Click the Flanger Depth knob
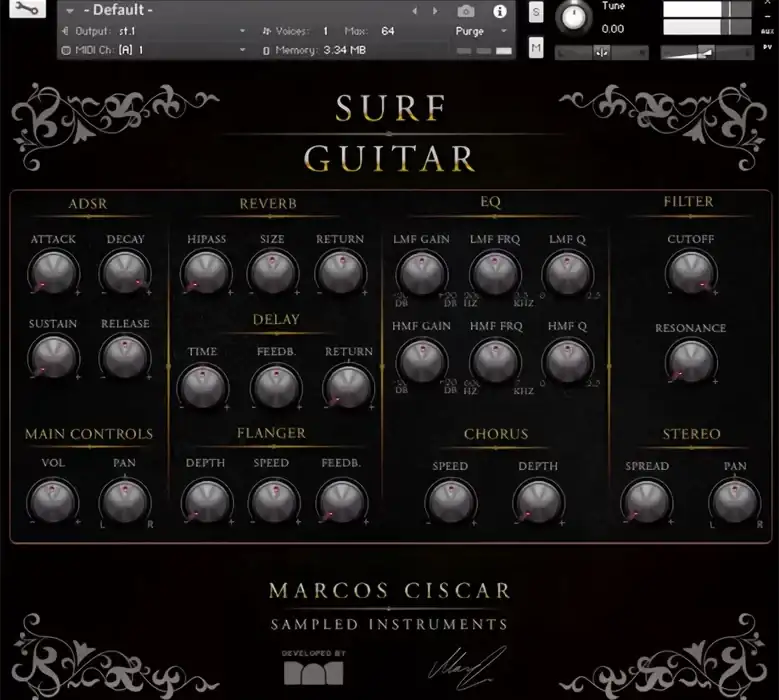 tap(207, 500)
